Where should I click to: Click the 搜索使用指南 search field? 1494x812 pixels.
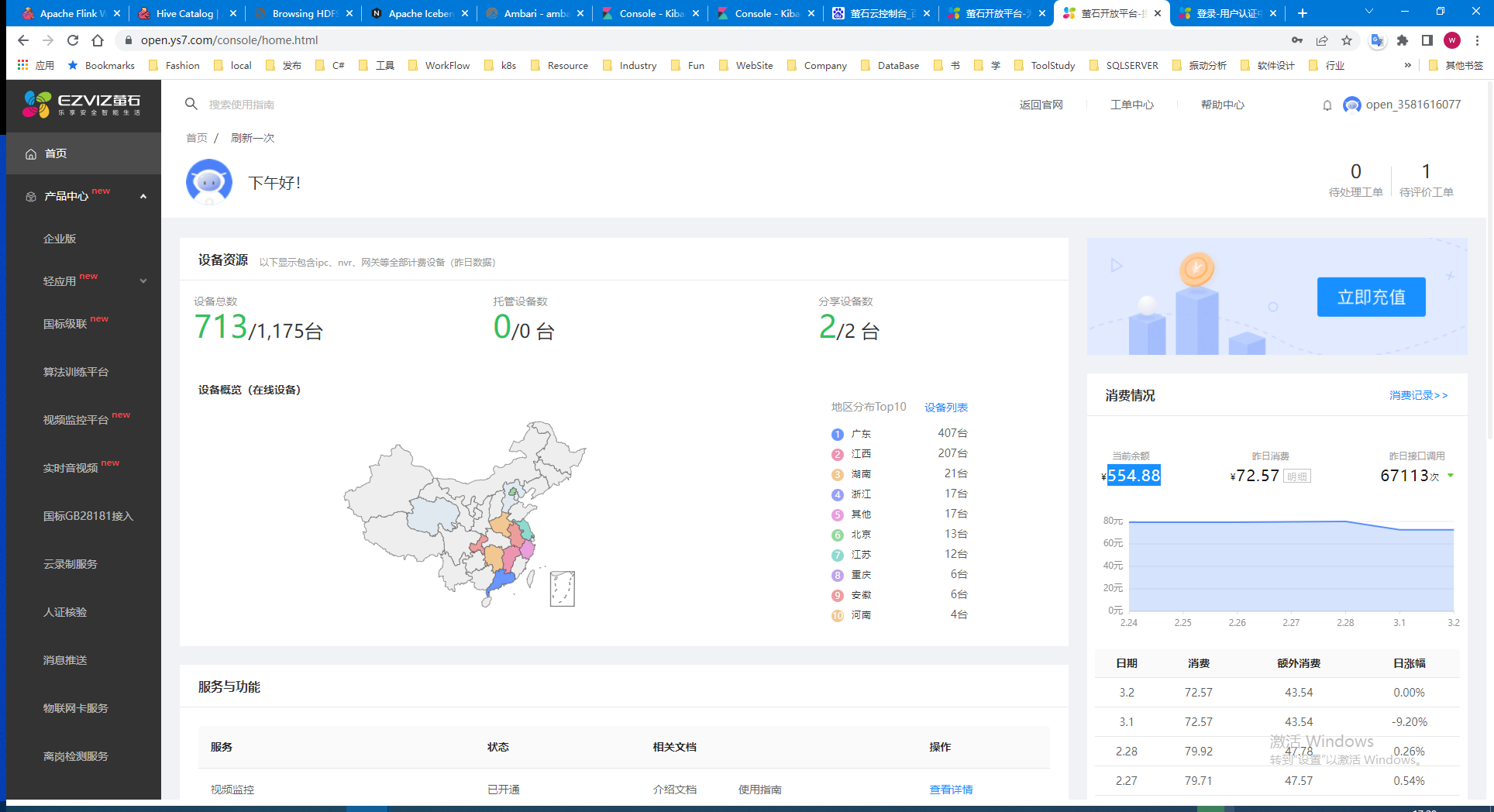point(242,105)
